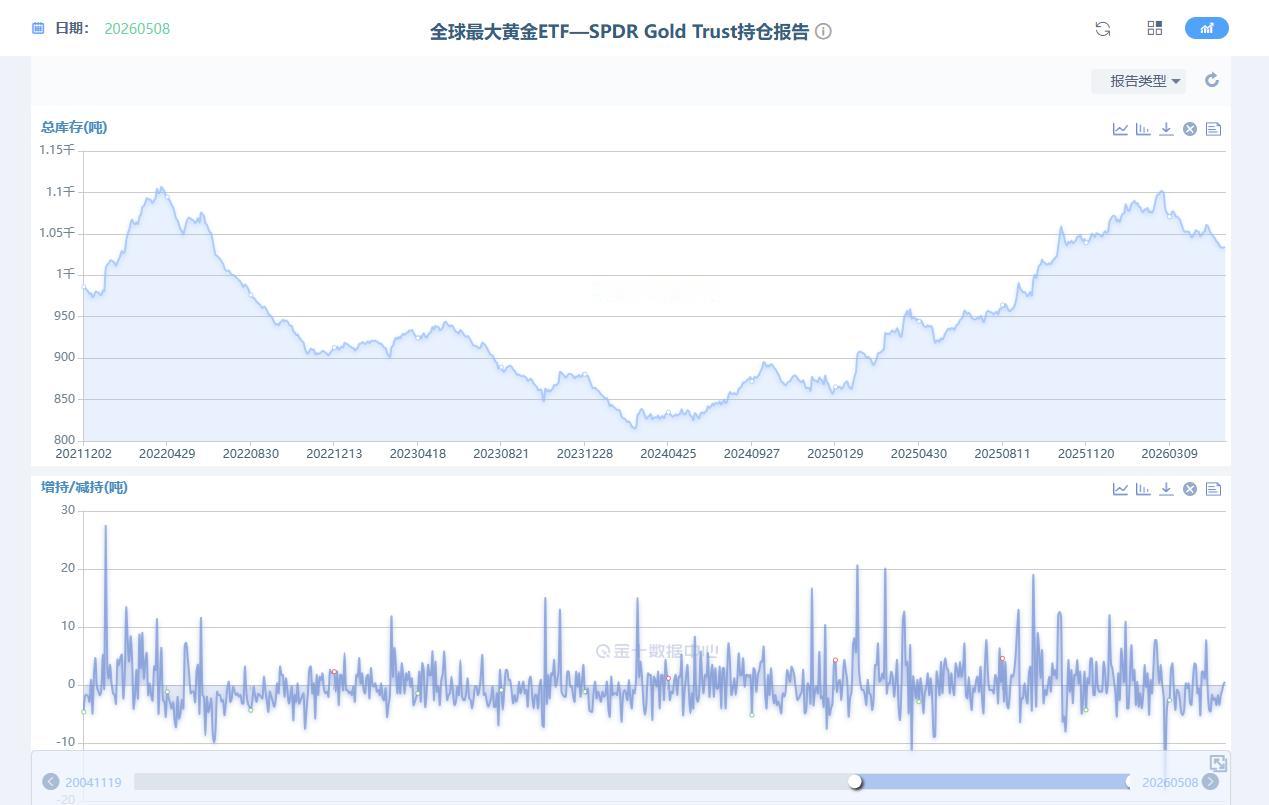Viewport: 1269px width, 805px height.
Task: Switch 增持/减持 chart to bar view
Action: tap(1143, 489)
